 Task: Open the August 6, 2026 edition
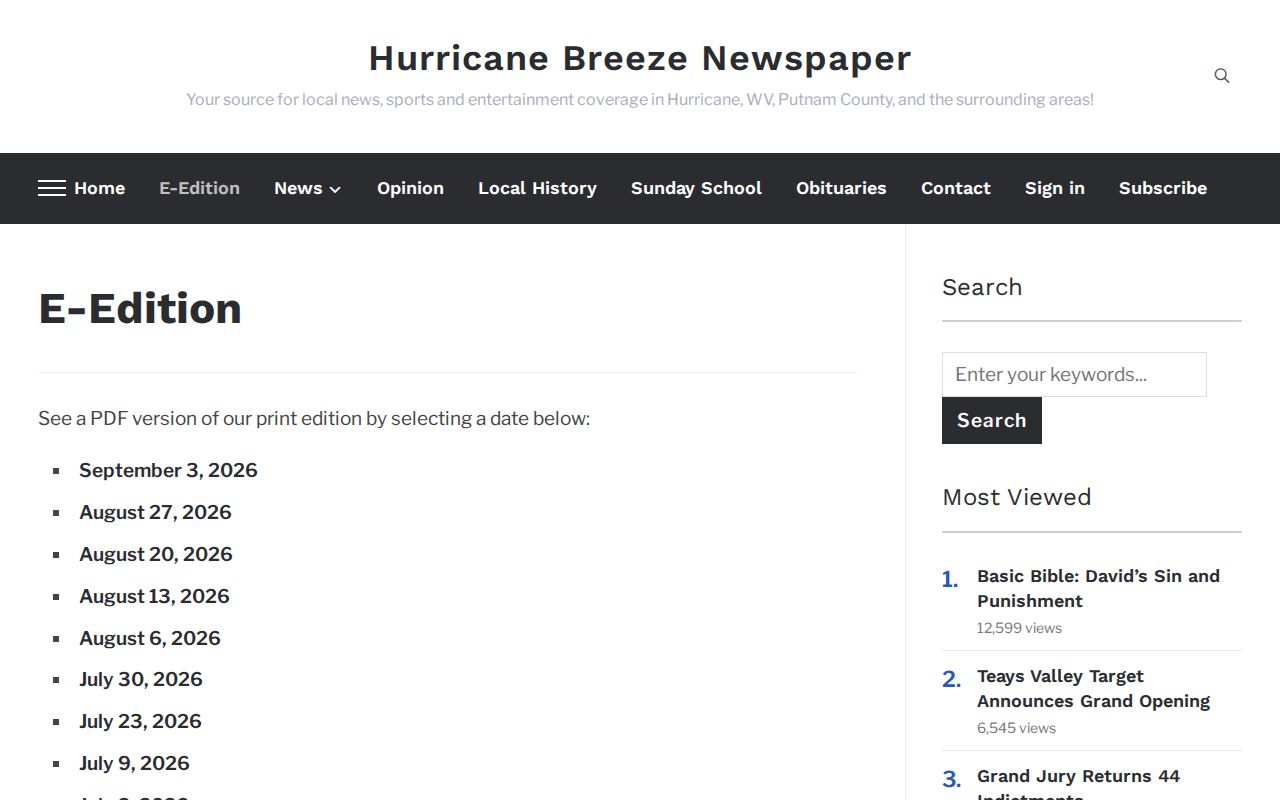coord(150,638)
